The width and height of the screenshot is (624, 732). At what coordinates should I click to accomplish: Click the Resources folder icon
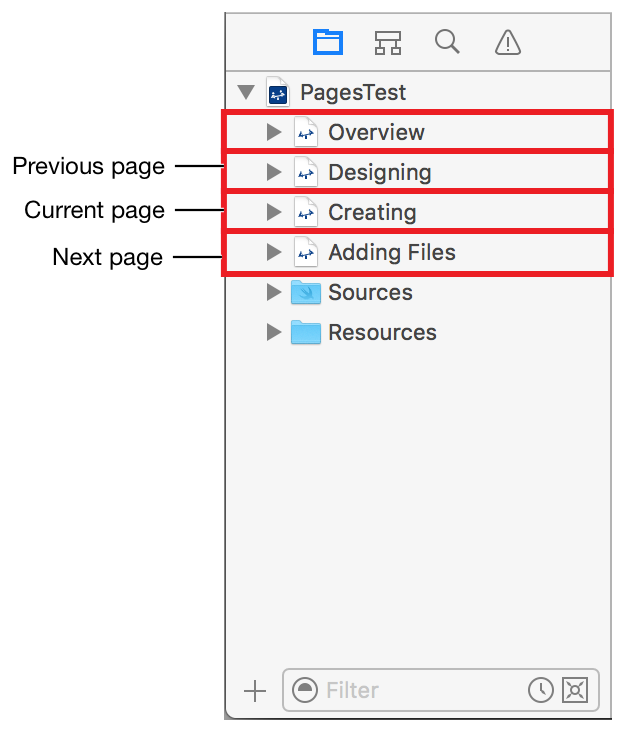tap(305, 332)
